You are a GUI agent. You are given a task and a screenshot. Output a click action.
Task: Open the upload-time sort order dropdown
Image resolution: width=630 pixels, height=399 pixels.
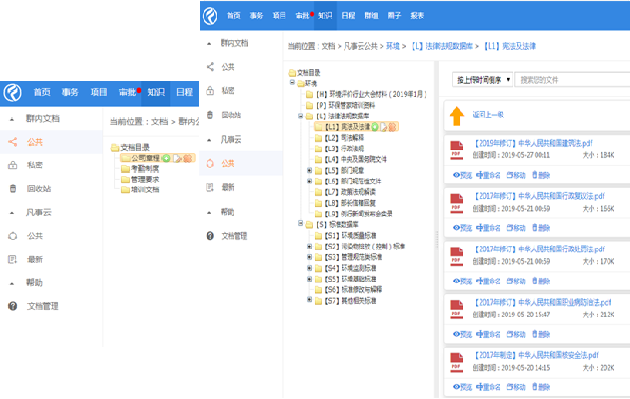tap(482, 80)
